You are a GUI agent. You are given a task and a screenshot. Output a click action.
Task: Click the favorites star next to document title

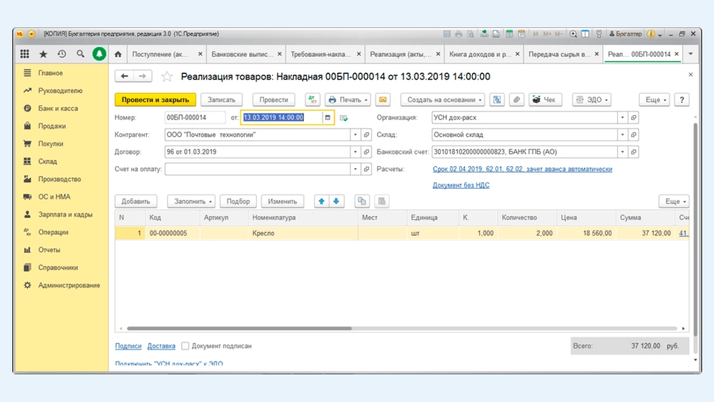click(167, 76)
